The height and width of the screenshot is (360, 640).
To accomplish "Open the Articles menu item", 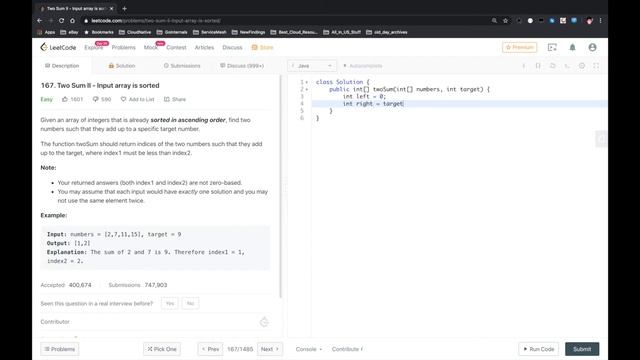I will click(x=204, y=47).
